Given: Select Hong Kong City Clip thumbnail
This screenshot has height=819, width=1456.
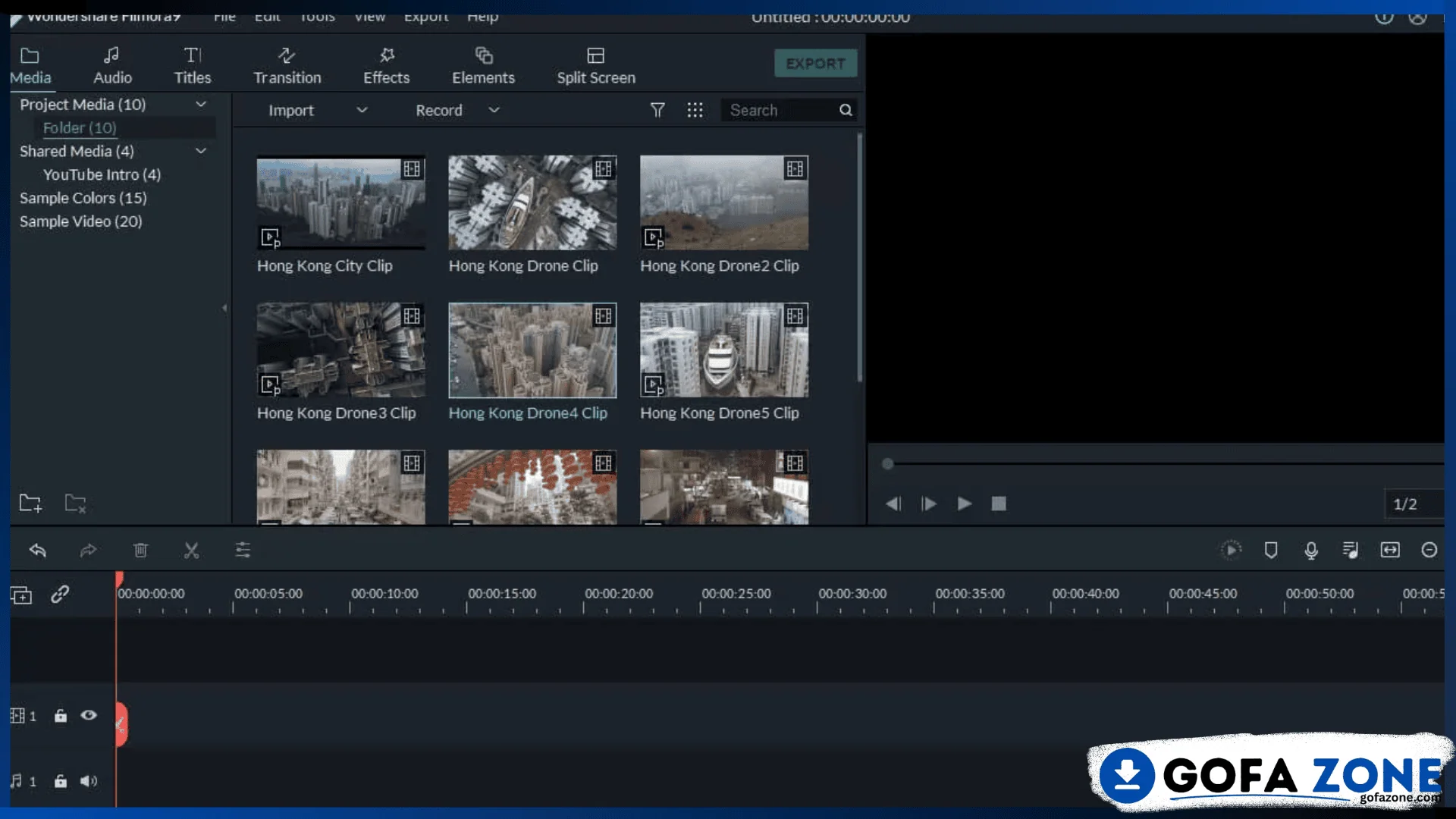Looking at the screenshot, I should tap(340, 202).
